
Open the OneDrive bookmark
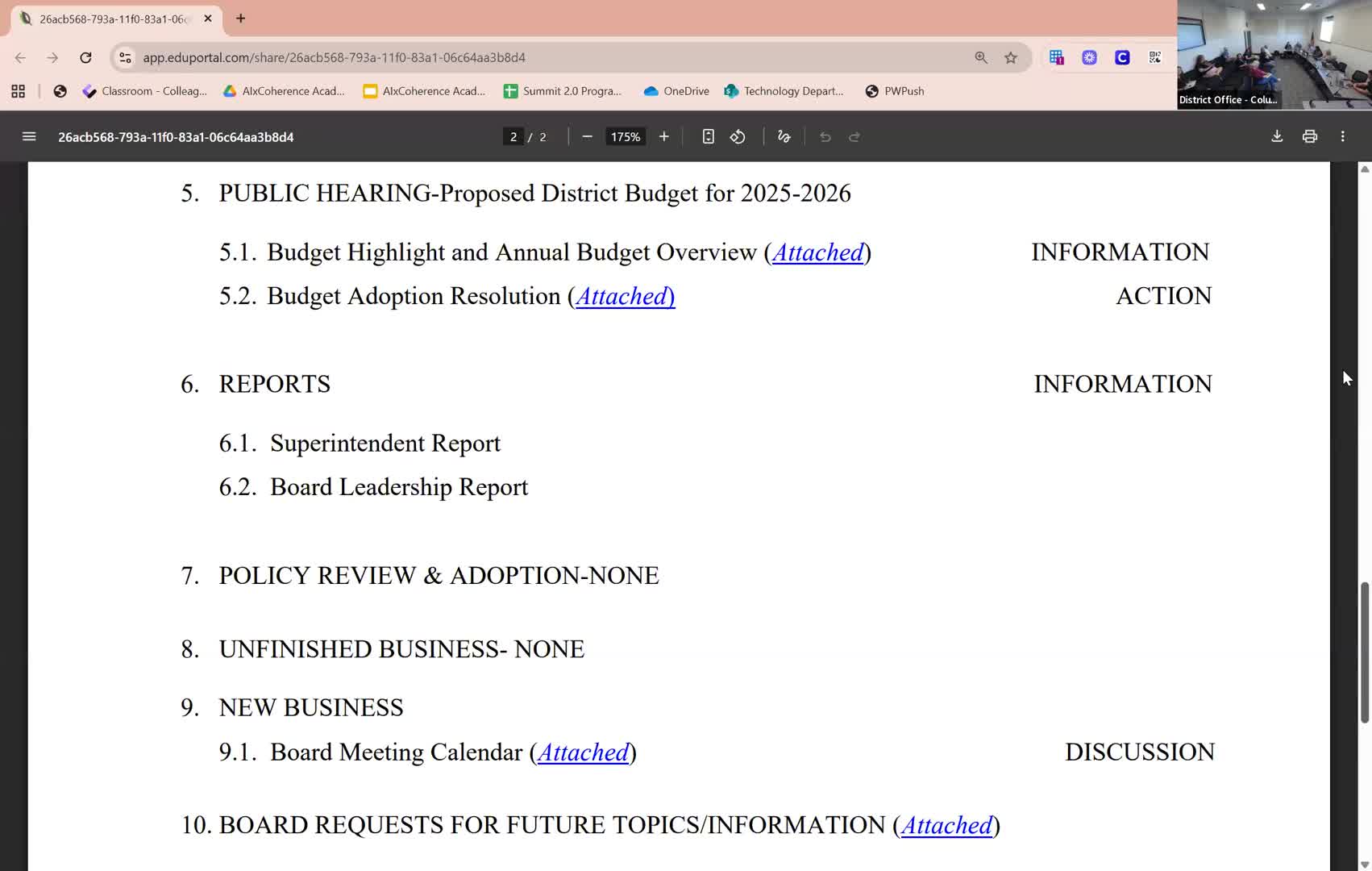[x=676, y=91]
